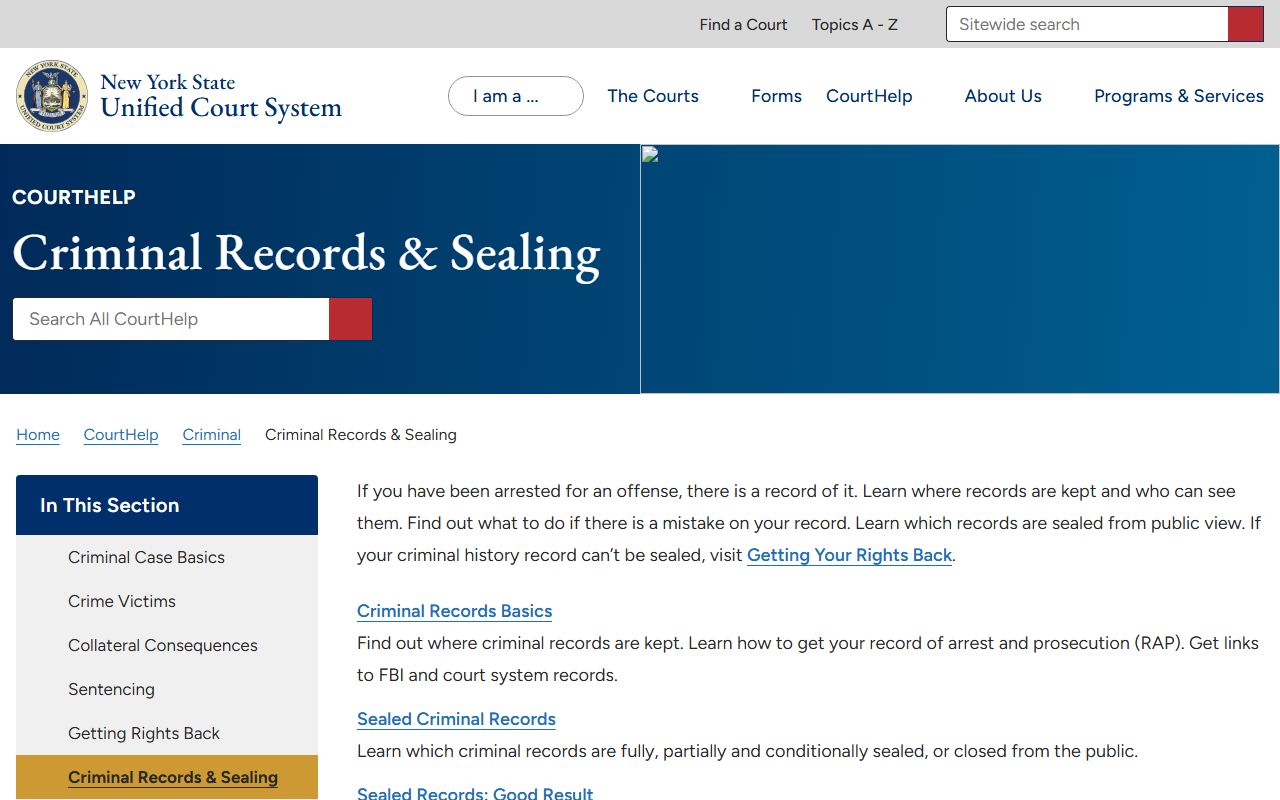Open the Sealed Criminal Records link

pyautogui.click(x=456, y=719)
